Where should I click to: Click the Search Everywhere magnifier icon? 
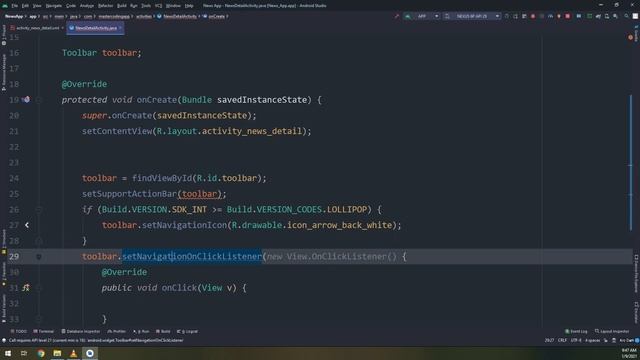[x=626, y=16]
